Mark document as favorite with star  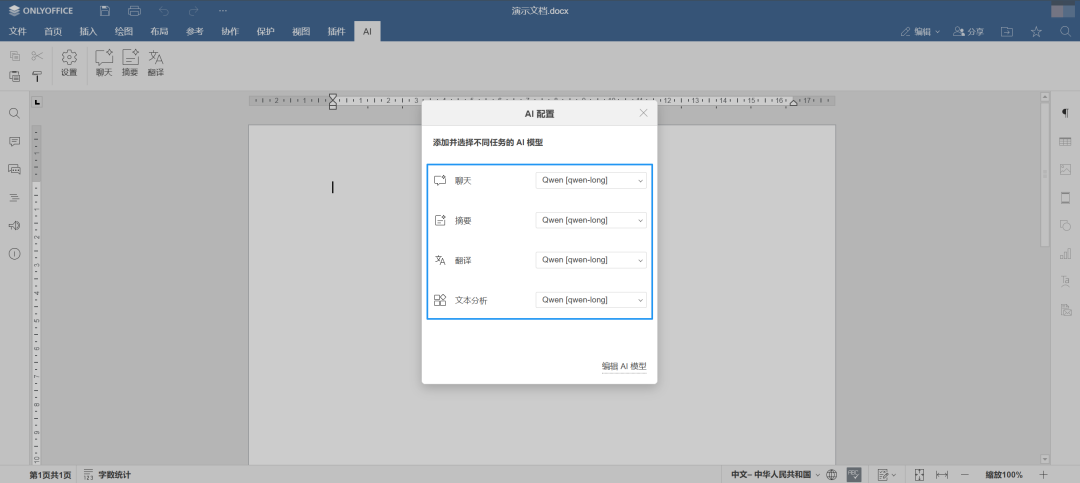click(x=1036, y=31)
